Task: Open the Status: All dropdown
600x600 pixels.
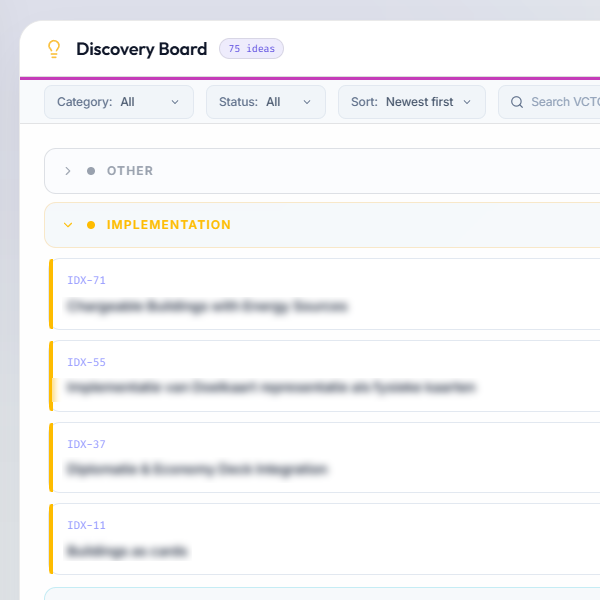Action: point(266,102)
